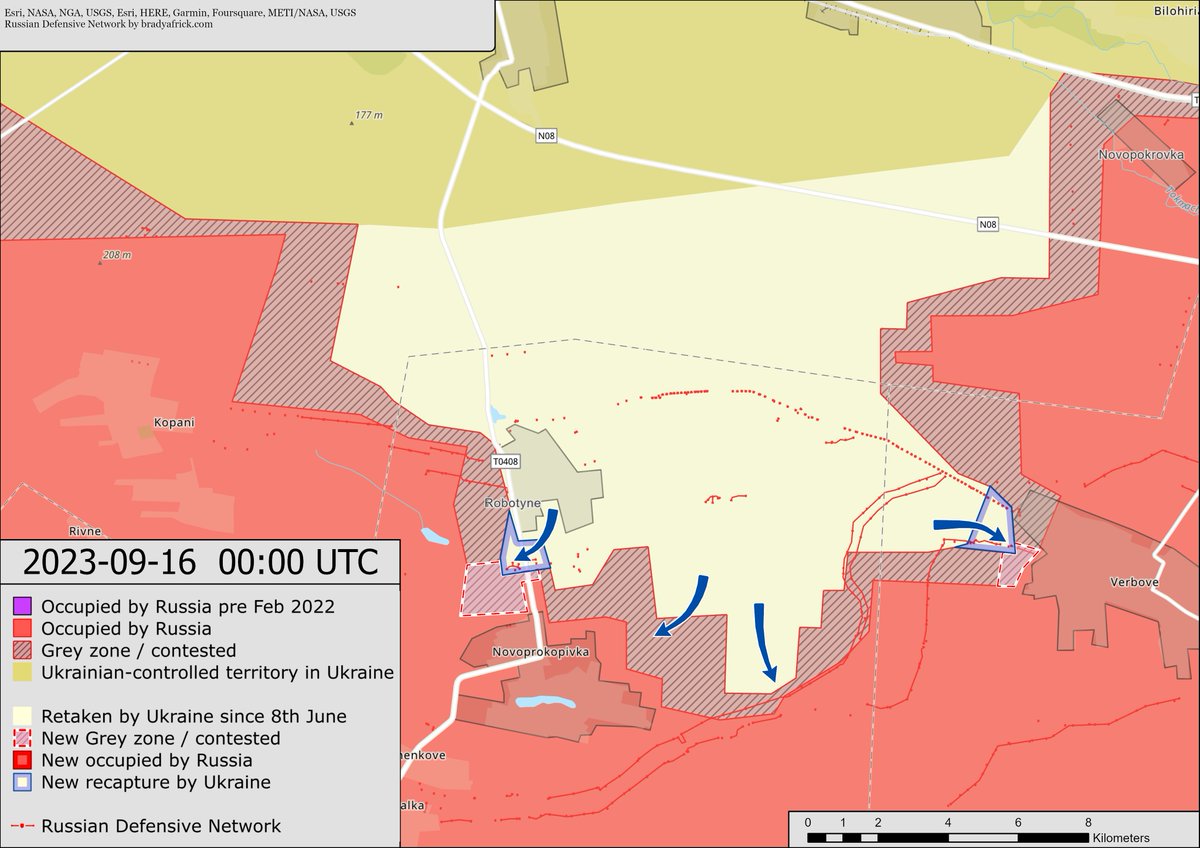Click 'Grey zone / contested' legend text
This screenshot has height=848, width=1200.
139,650
